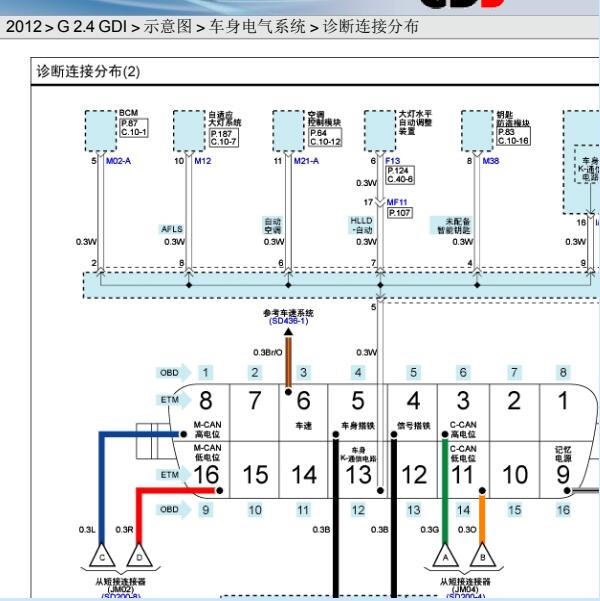Click ETM pin 4 信号搭铁 cell

413,413
